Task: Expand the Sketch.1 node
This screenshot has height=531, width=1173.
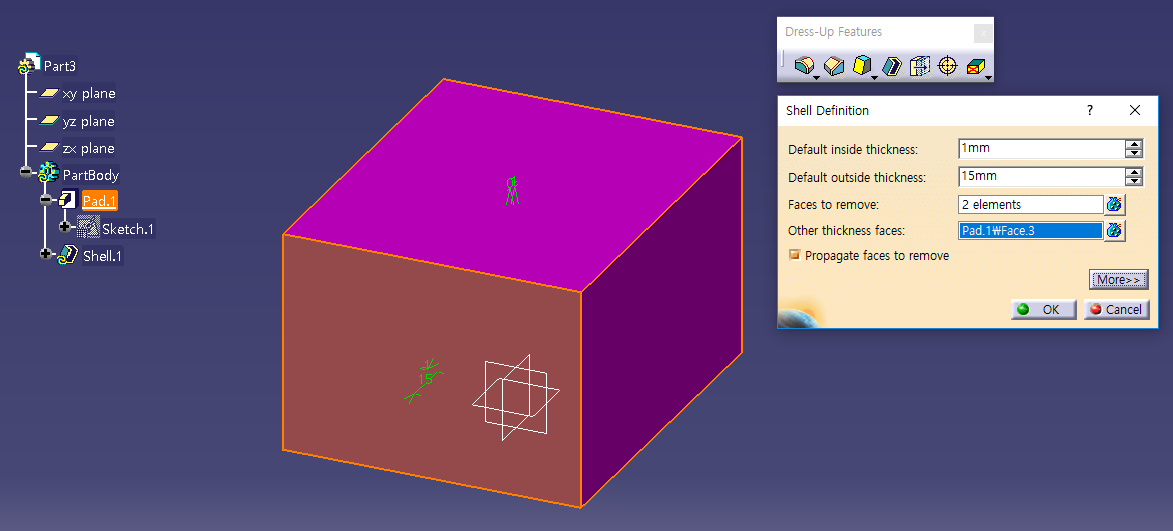Action: (x=64, y=227)
